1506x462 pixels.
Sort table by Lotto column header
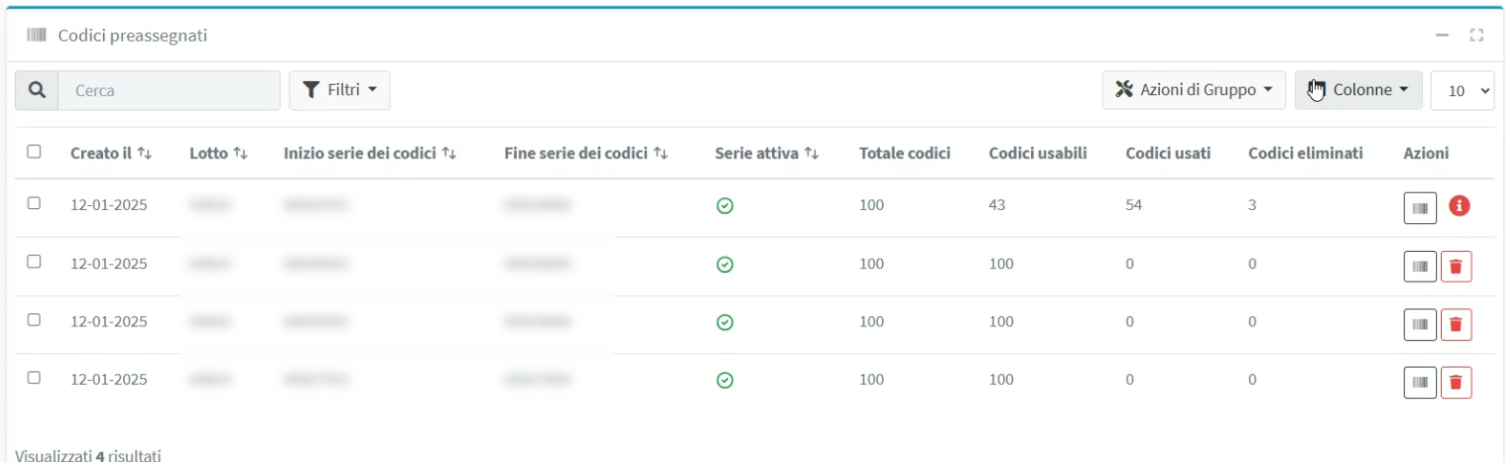tap(218, 153)
